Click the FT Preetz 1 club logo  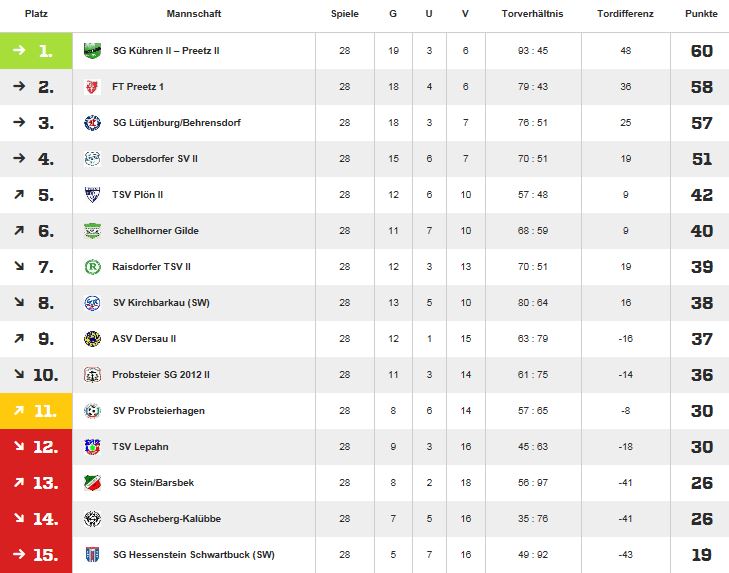tap(92, 87)
